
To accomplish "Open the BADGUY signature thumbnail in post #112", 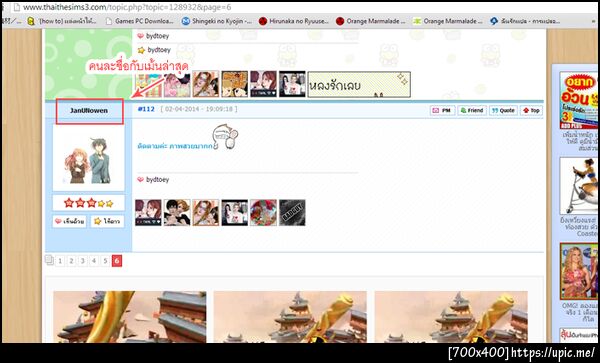I will (292, 212).
